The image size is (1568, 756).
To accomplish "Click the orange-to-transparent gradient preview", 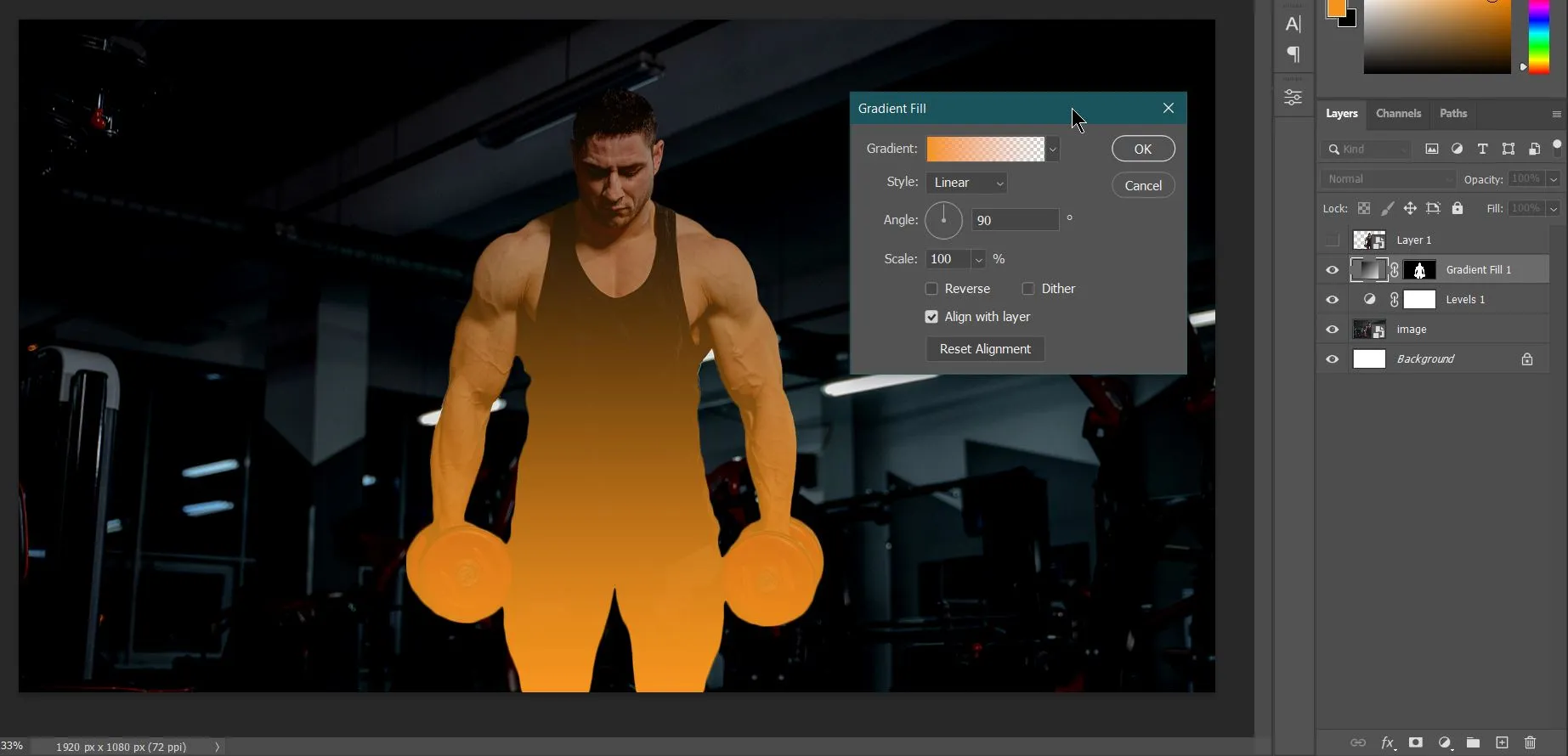I will coord(985,150).
